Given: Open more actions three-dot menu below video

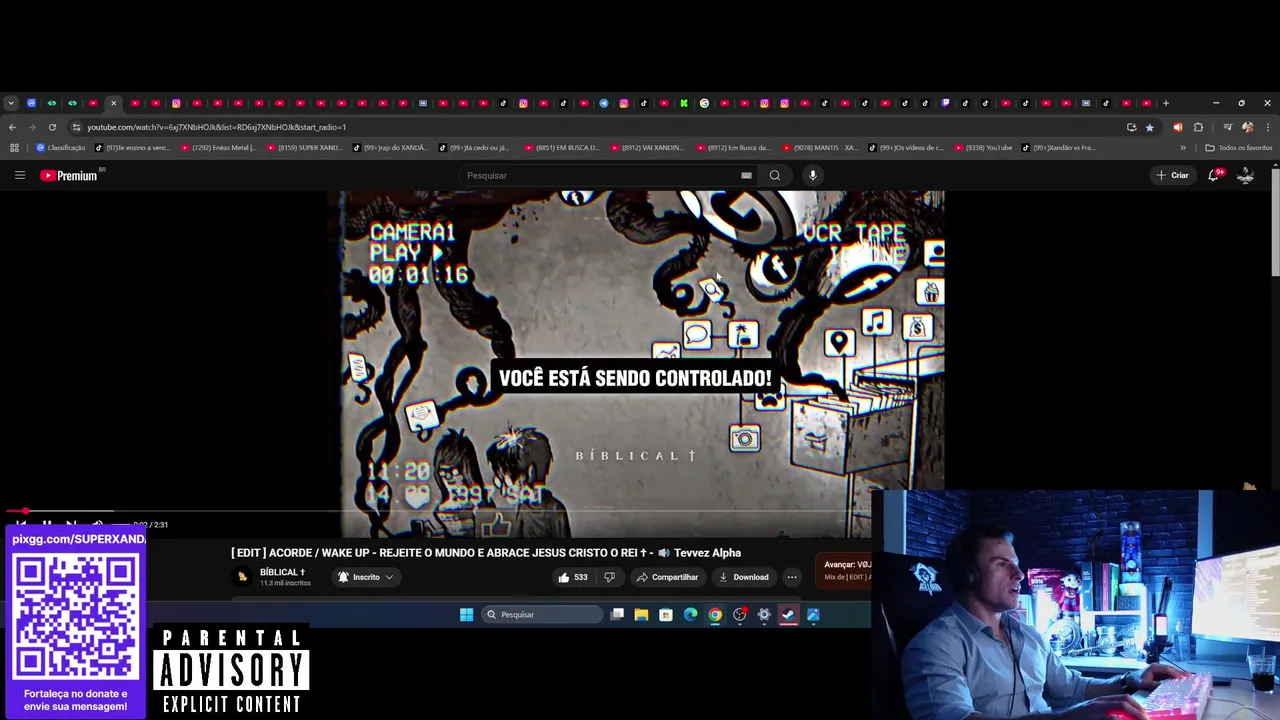Looking at the screenshot, I should tap(791, 577).
